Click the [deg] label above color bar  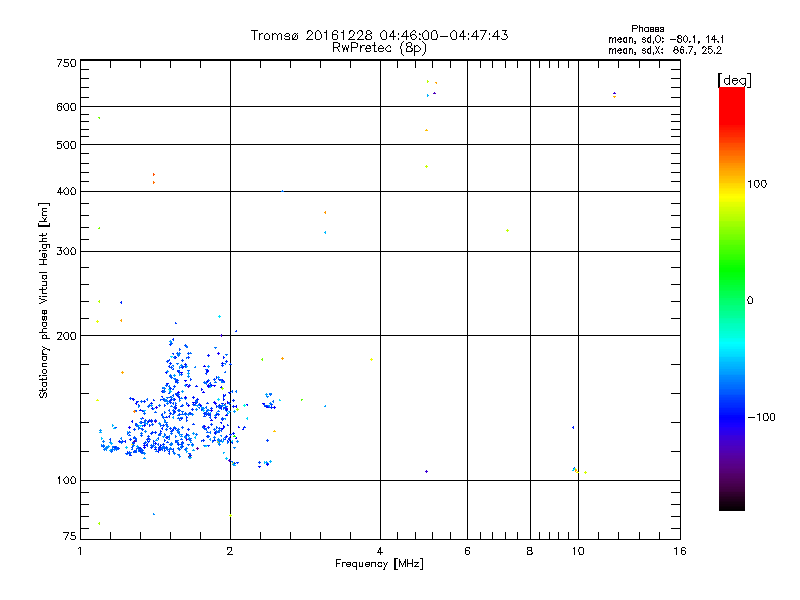(734, 80)
